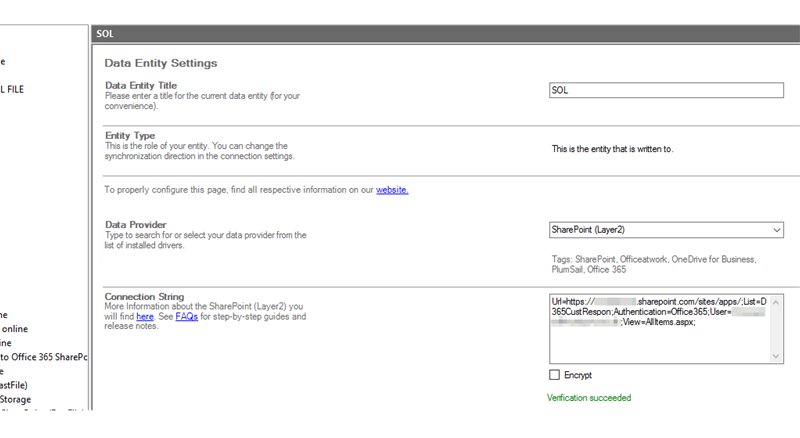The height and width of the screenshot is (438, 800).
Task: Select the 'Storage' item in left panel
Action: click(x=15, y=399)
